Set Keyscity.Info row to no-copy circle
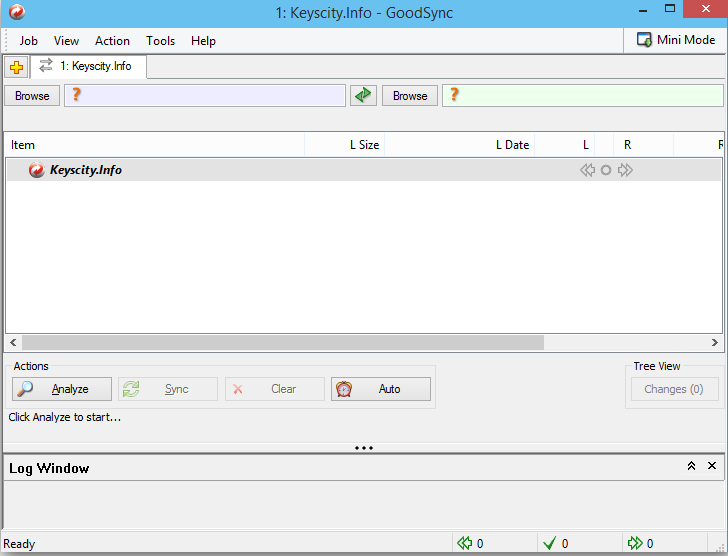 [605, 170]
